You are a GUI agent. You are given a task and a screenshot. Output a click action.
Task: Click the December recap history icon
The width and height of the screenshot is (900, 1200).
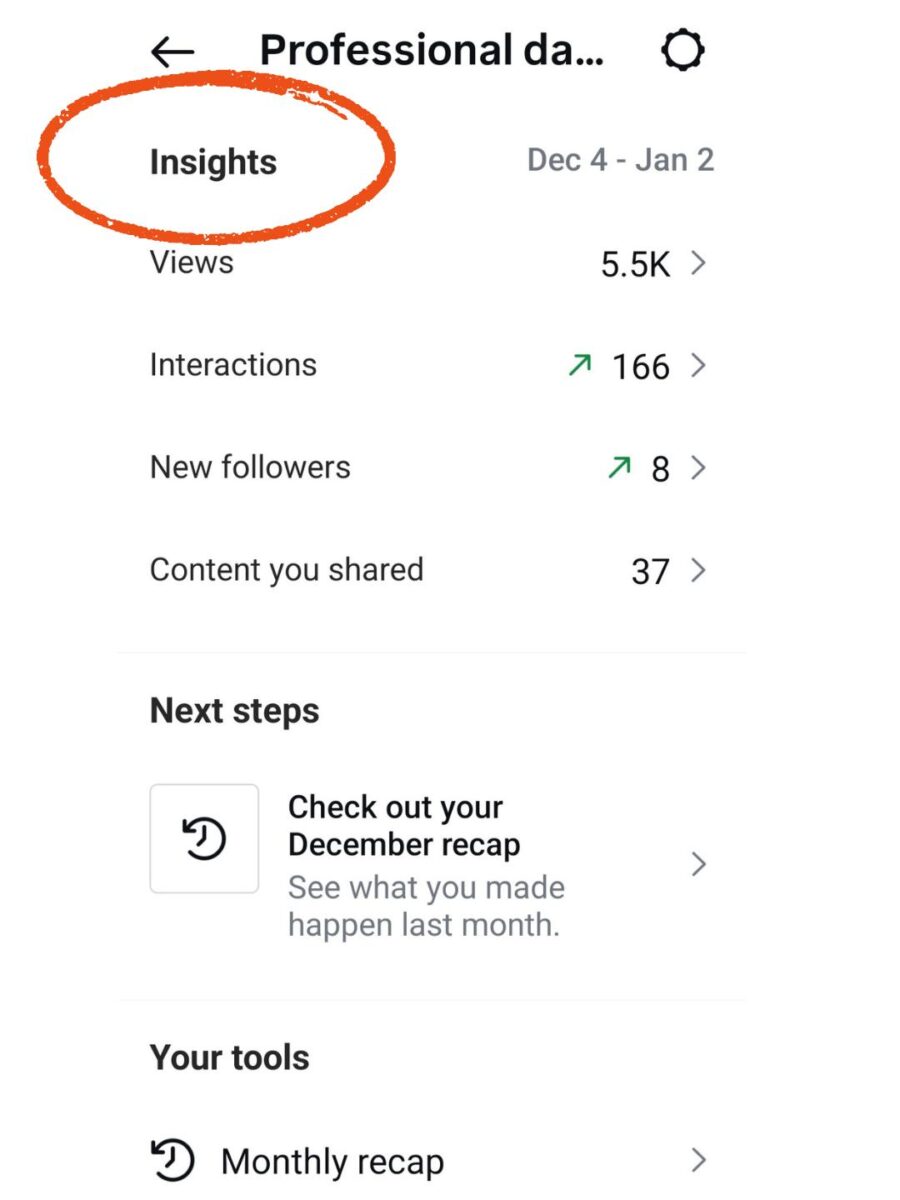204,838
